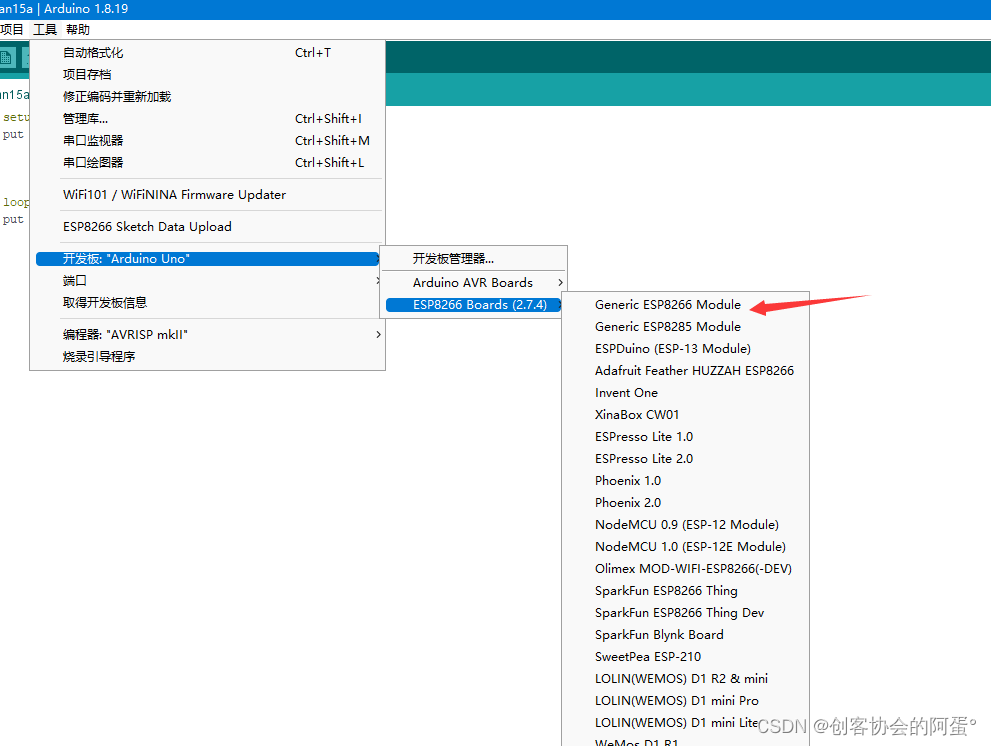
Task: Select LOLIN(WEMOS) D1 mini Lite
Action: tap(685, 723)
